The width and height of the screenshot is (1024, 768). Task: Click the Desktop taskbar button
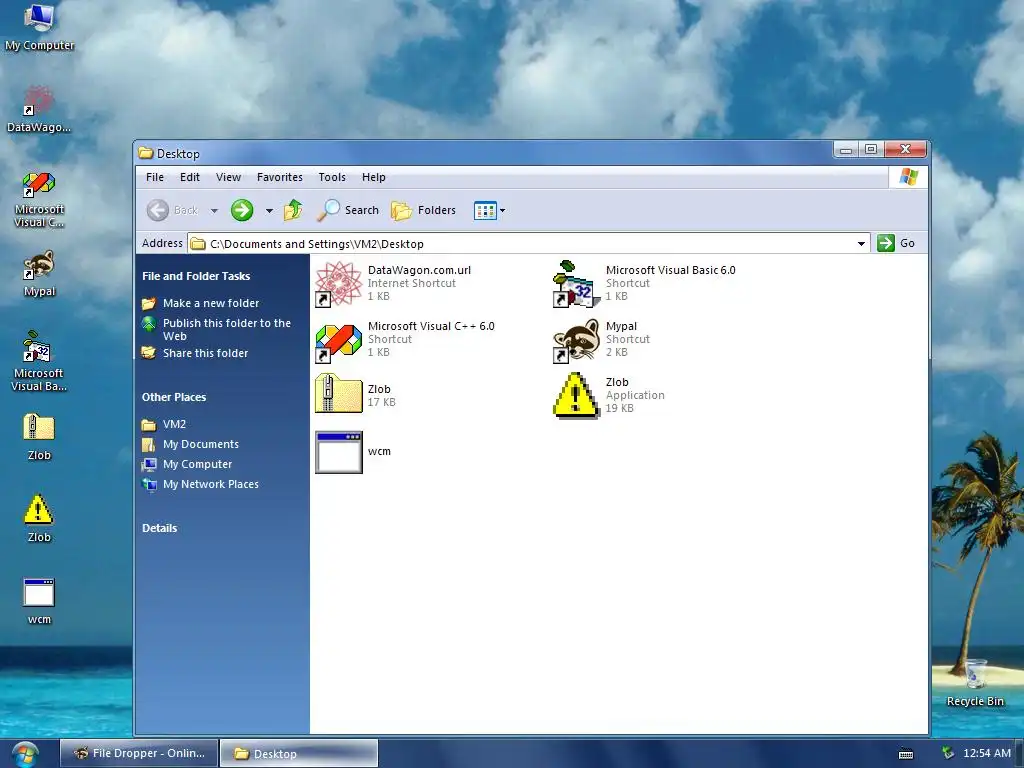click(x=298, y=754)
